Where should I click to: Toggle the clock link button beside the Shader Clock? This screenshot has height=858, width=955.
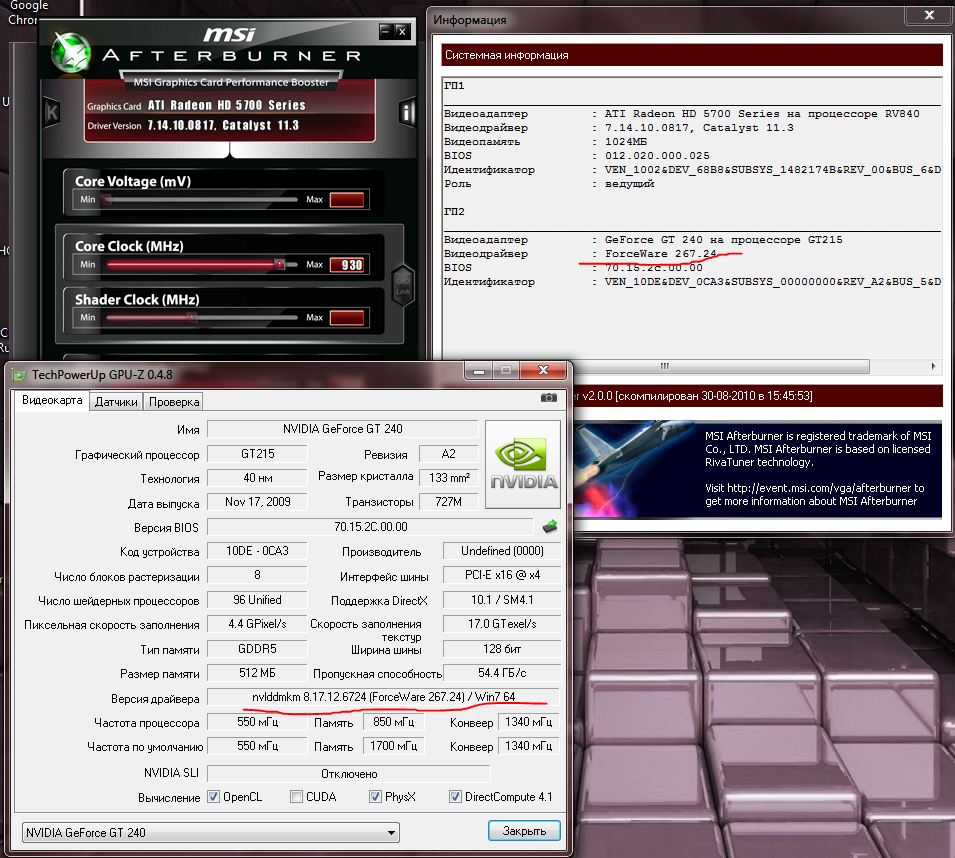[403, 286]
